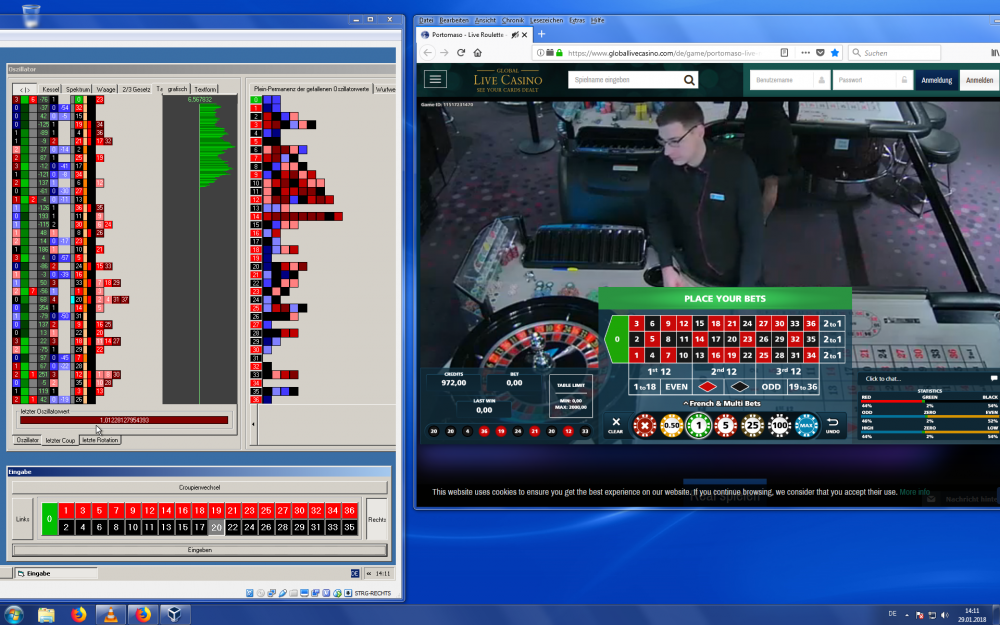
Task: Click the volume icon in system tray
Action: [944, 615]
